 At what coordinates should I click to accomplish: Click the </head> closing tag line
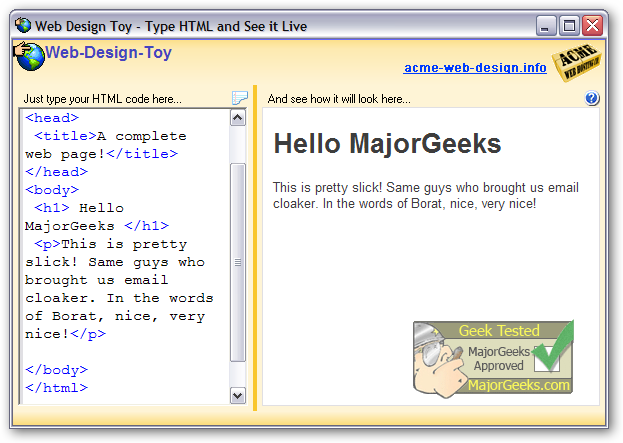tap(56, 172)
